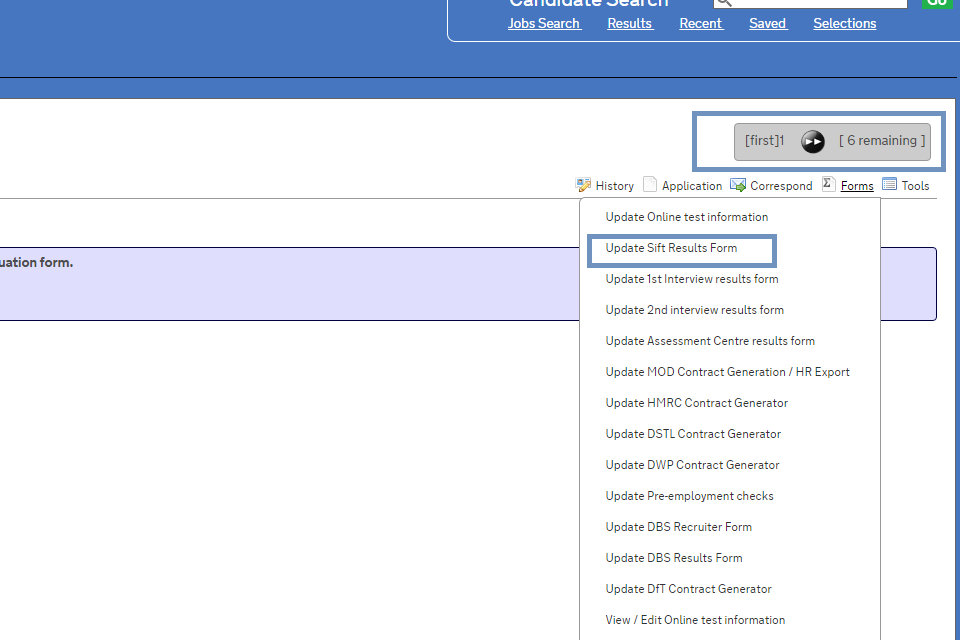Select Update 1st Interview results form
Screen dimensions: 960x640
pos(692,279)
